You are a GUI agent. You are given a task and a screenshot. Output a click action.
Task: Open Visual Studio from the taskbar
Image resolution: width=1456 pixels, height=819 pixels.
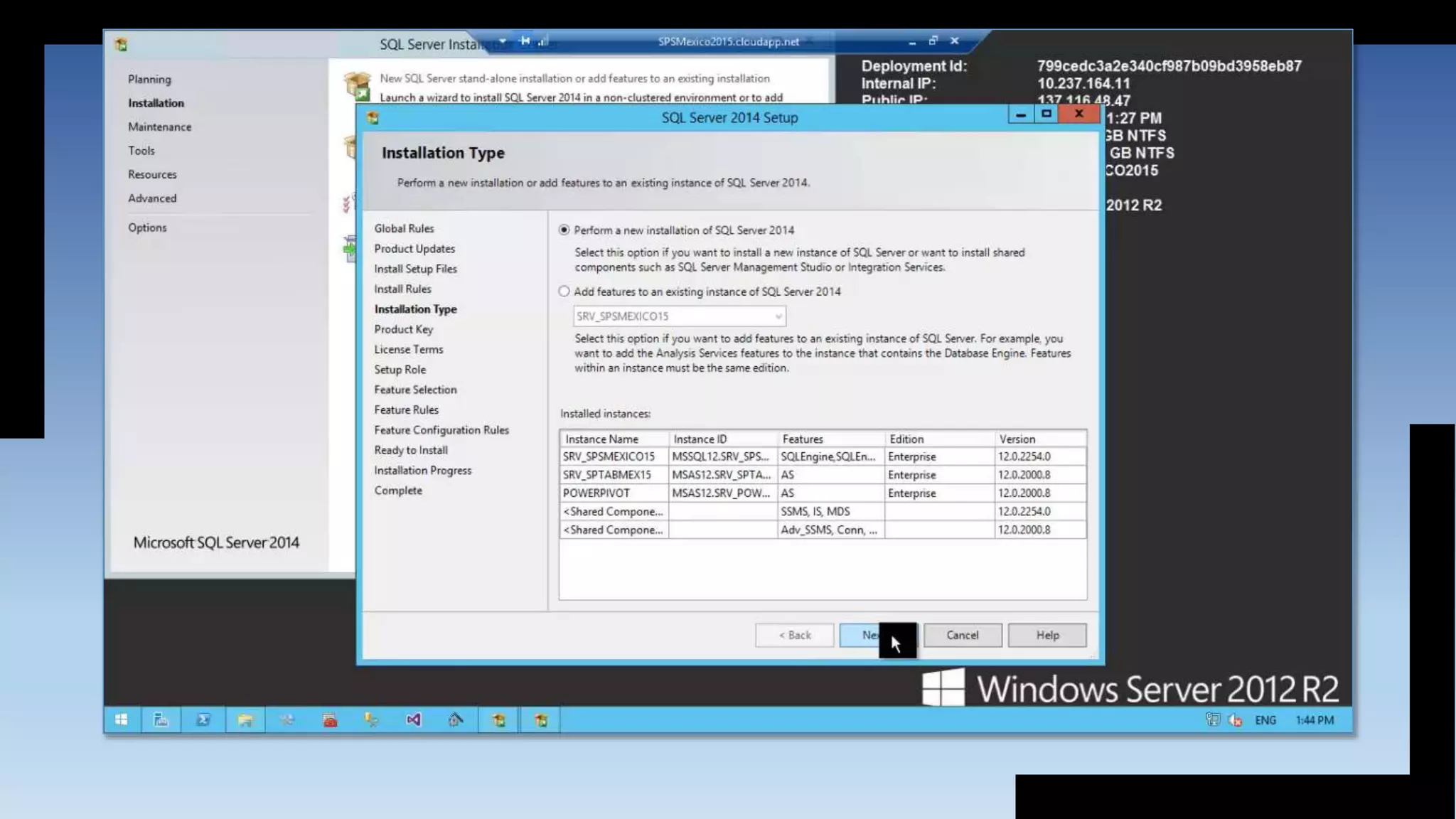[x=414, y=719]
